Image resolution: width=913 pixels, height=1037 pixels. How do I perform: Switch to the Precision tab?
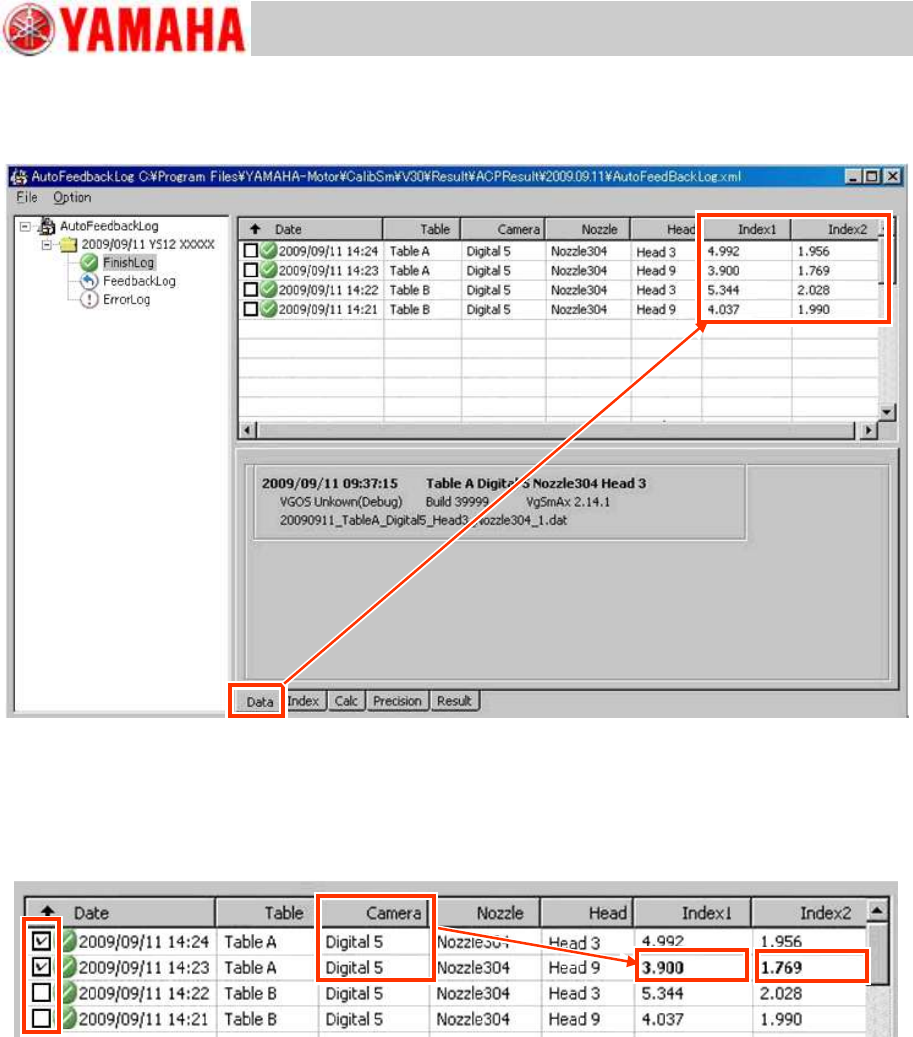(397, 701)
